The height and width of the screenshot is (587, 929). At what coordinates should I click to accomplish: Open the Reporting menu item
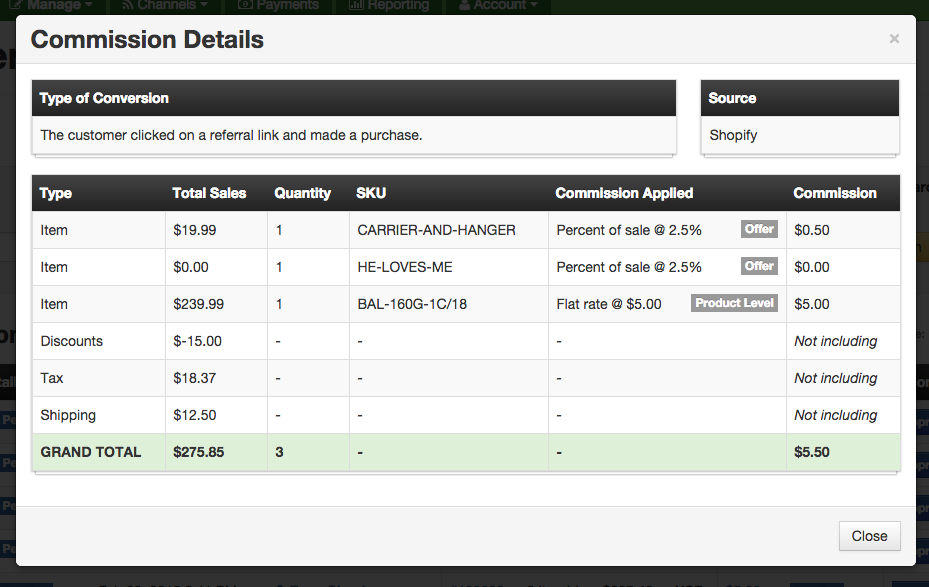tap(389, 5)
